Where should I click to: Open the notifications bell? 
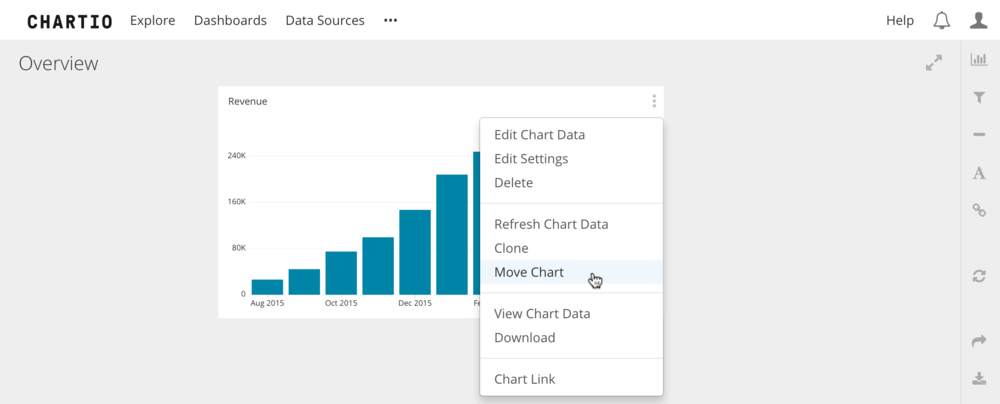pyautogui.click(x=941, y=20)
